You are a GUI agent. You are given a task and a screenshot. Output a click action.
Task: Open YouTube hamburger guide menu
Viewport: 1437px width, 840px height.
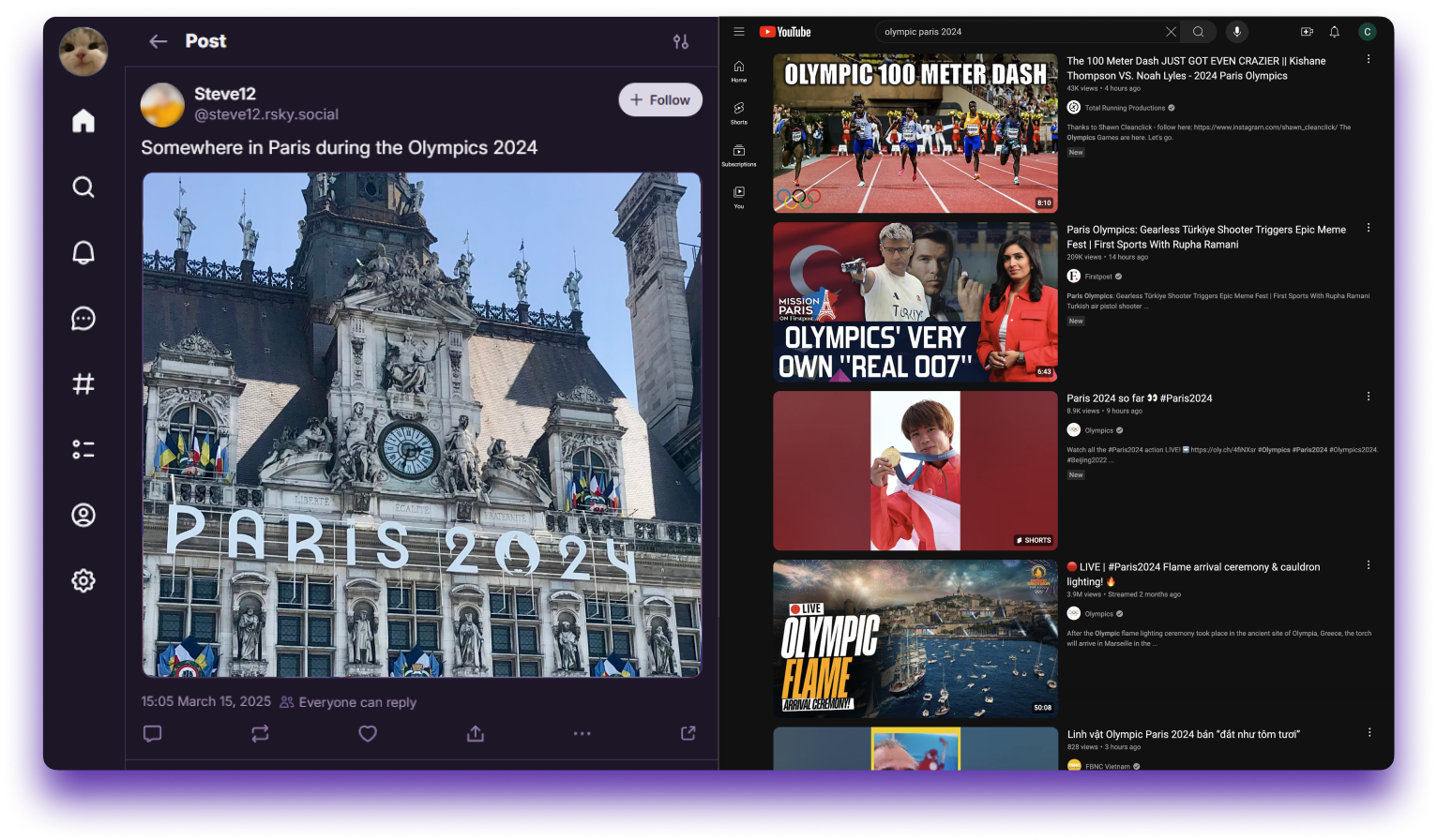[x=739, y=32]
